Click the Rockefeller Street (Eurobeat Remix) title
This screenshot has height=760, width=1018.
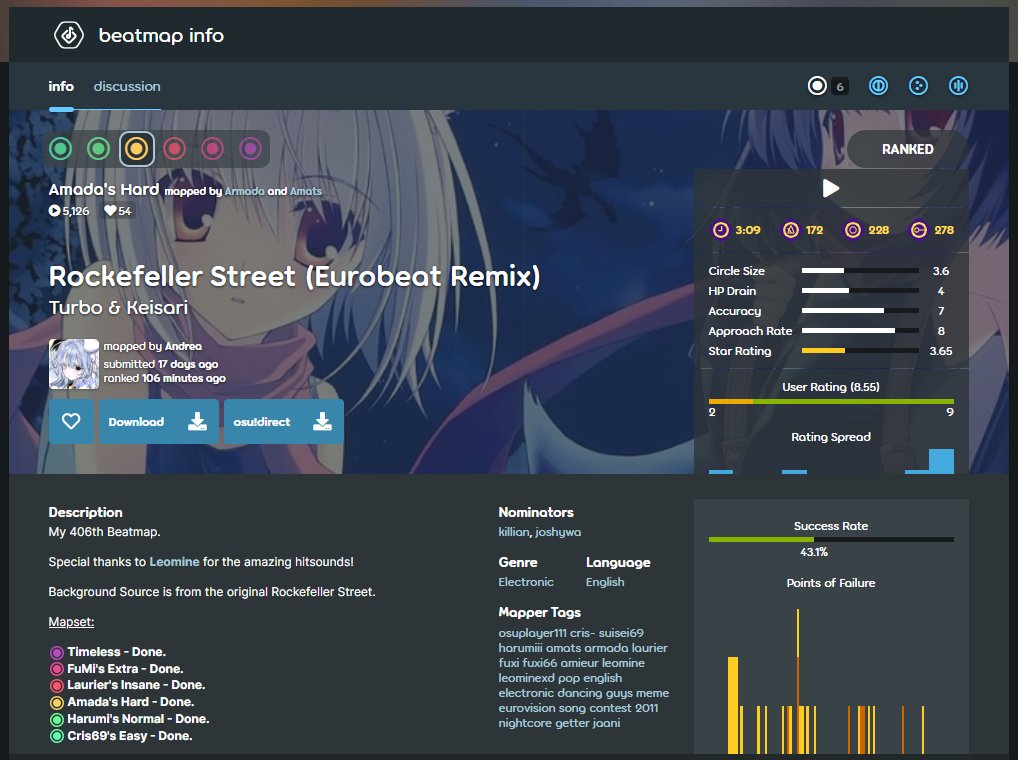point(295,276)
